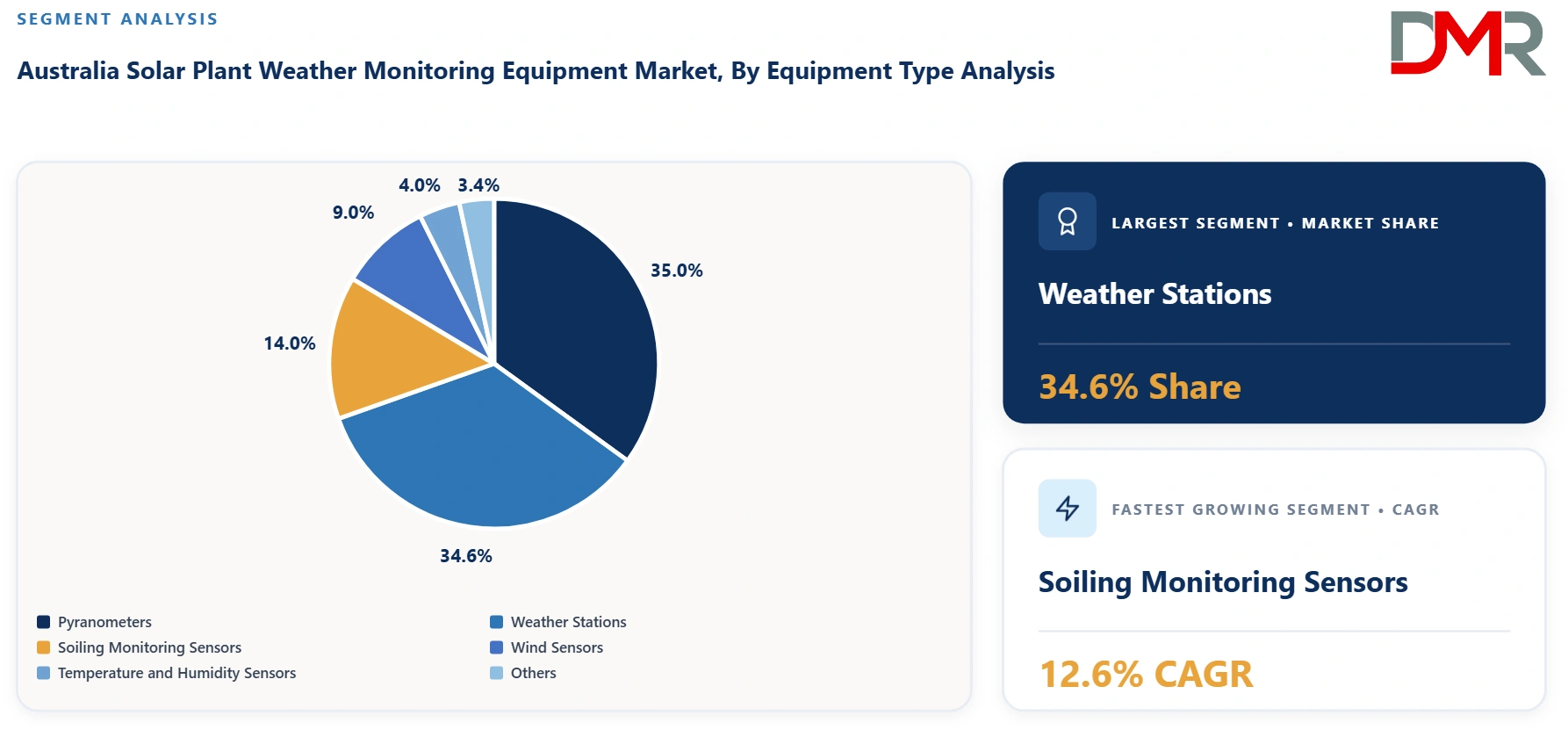Click the Wind Sensors legend label
Screen dimensions: 1568x730
point(557,647)
